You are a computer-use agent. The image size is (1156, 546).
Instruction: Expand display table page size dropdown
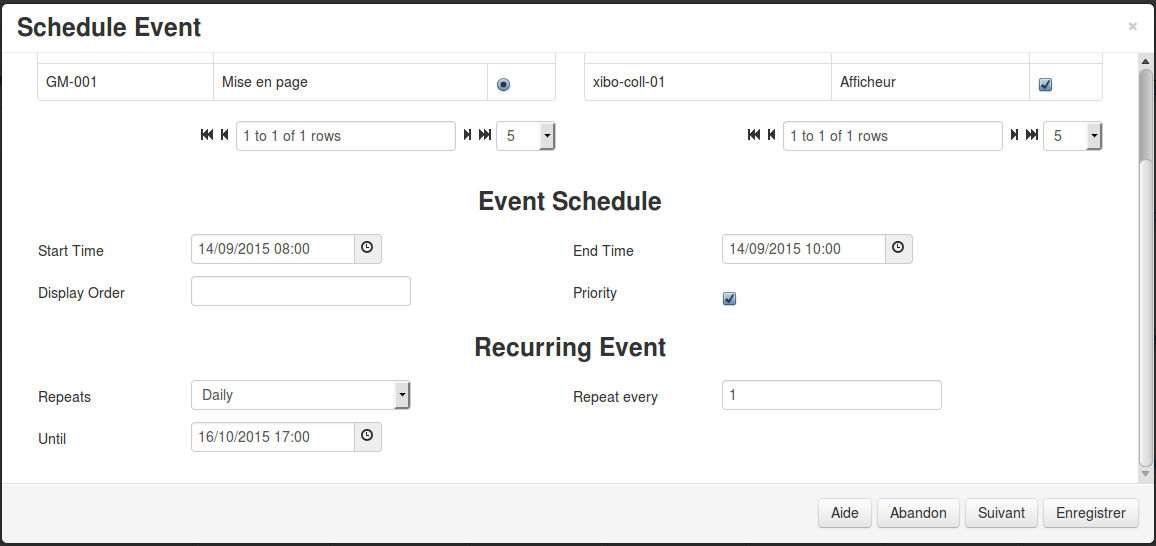(x=1093, y=136)
